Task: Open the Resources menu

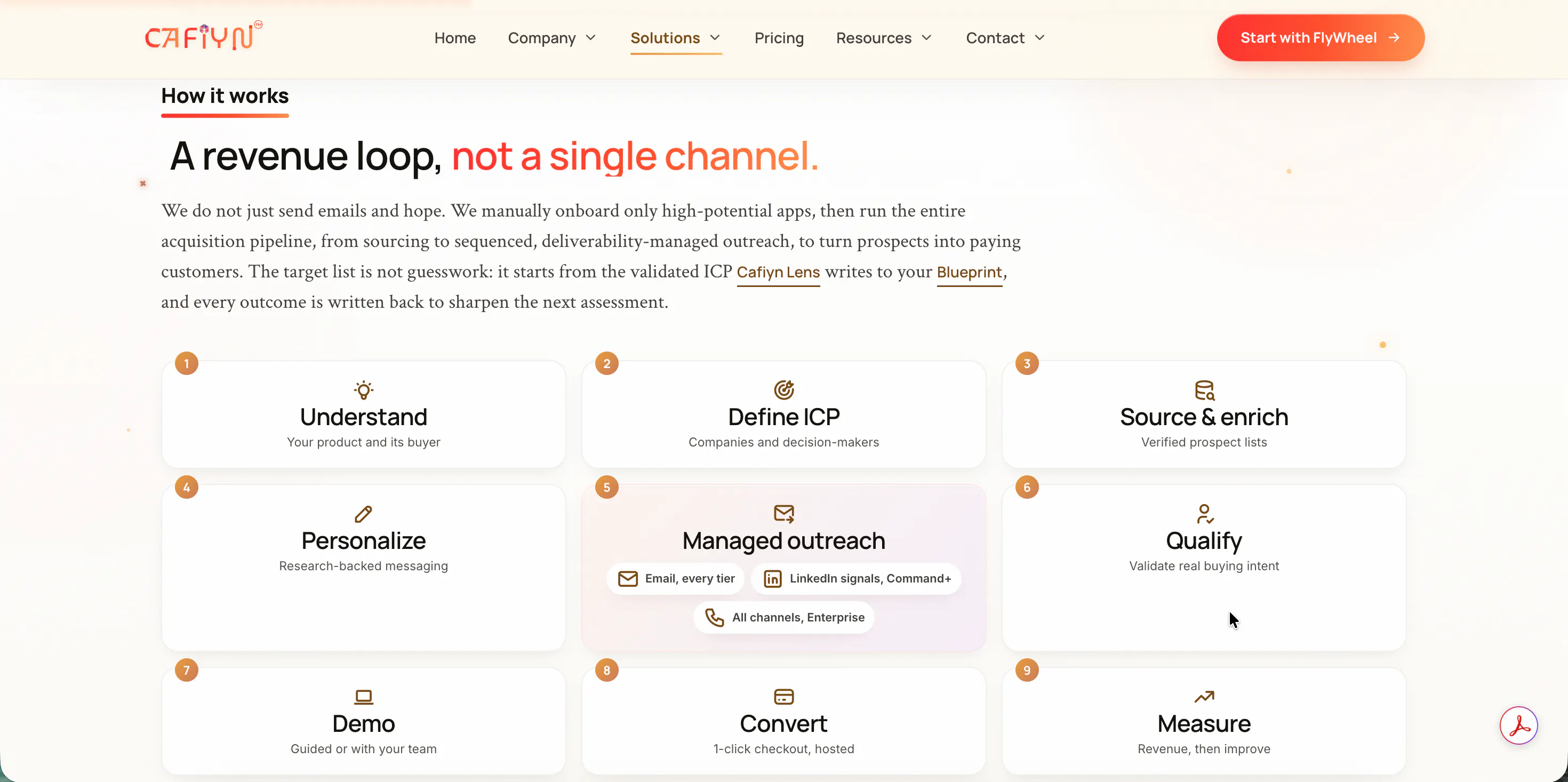Action: point(884,38)
